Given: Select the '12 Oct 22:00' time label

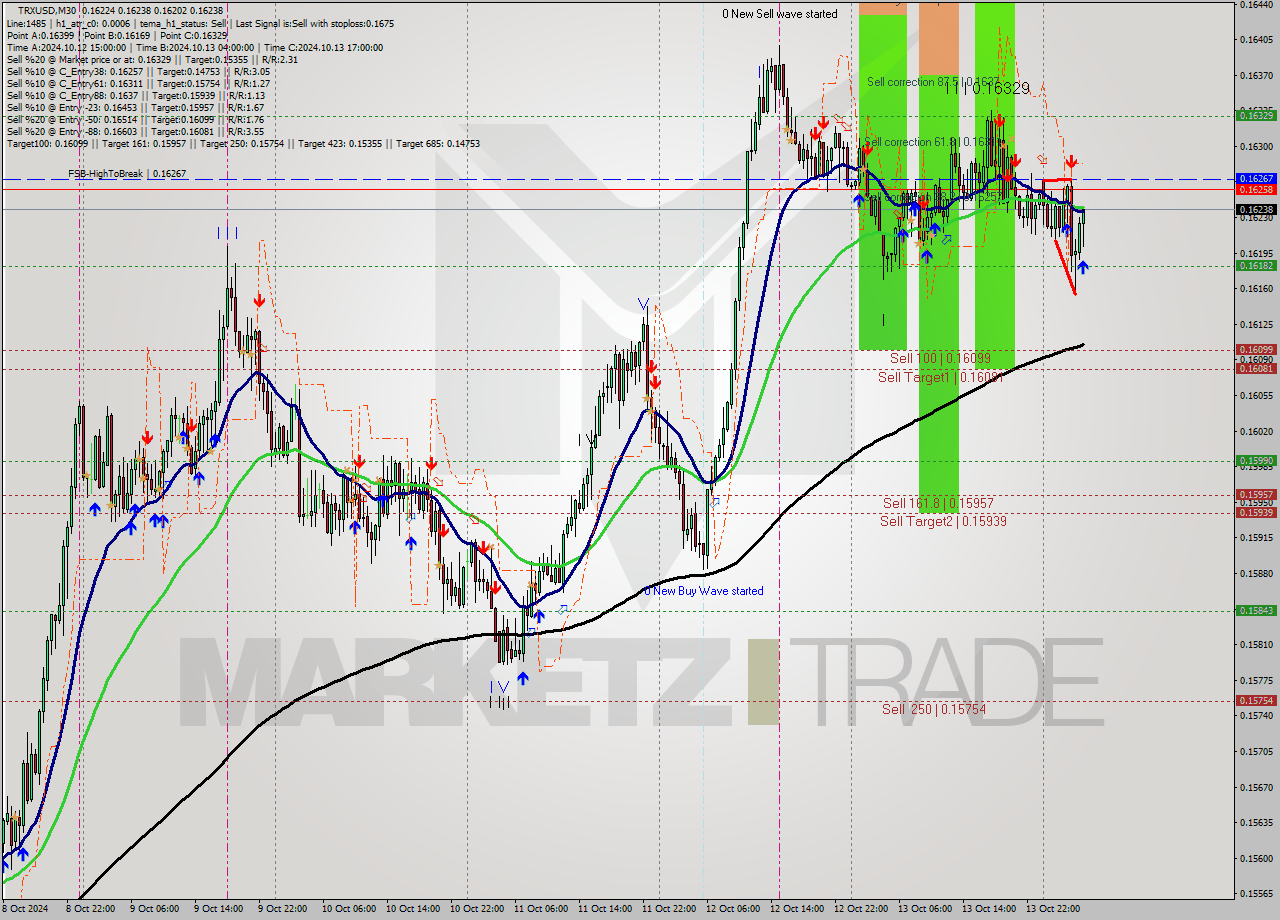Looking at the screenshot, I should pos(861,909).
